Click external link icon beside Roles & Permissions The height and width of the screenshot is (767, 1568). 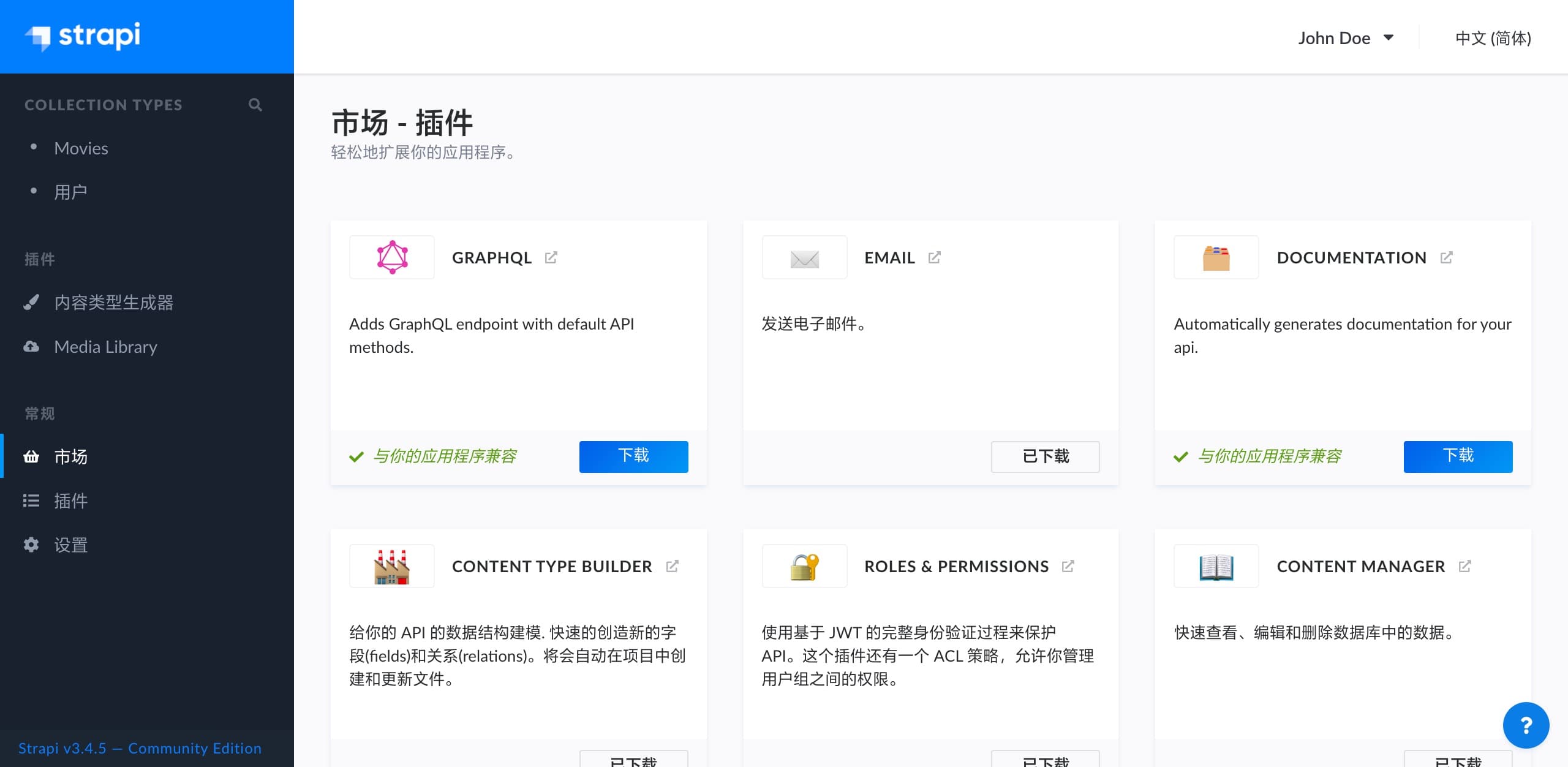[1068, 566]
